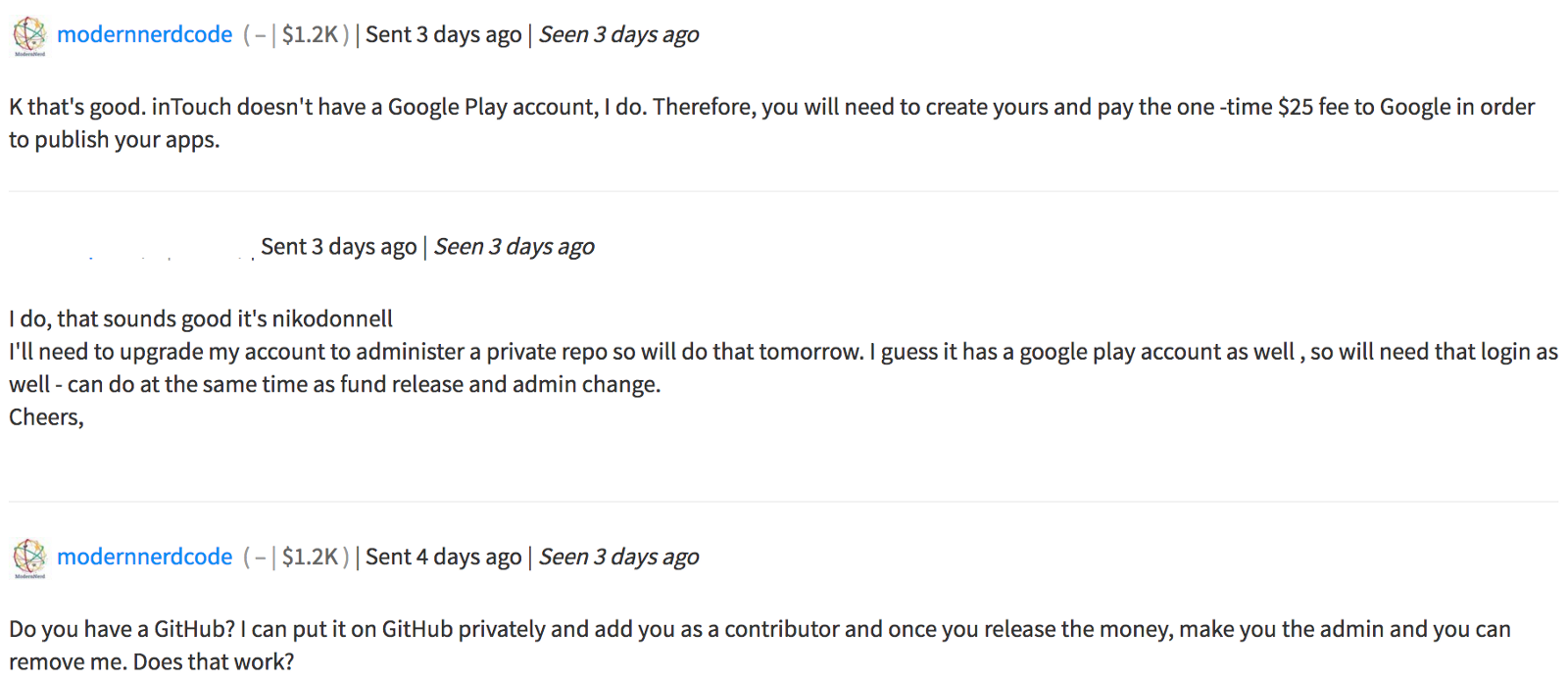This screenshot has height=680, width=1568.
Task: Click the GitHub username "nikodonnell"
Action: coord(332,319)
